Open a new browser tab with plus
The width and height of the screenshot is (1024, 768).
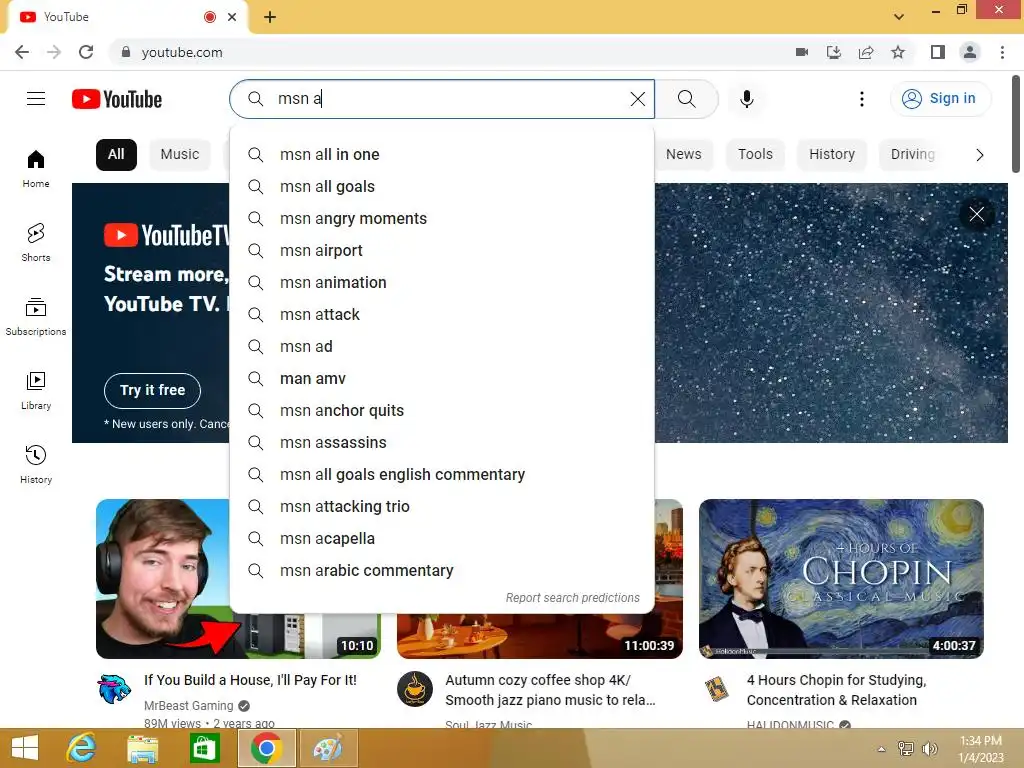pos(270,17)
